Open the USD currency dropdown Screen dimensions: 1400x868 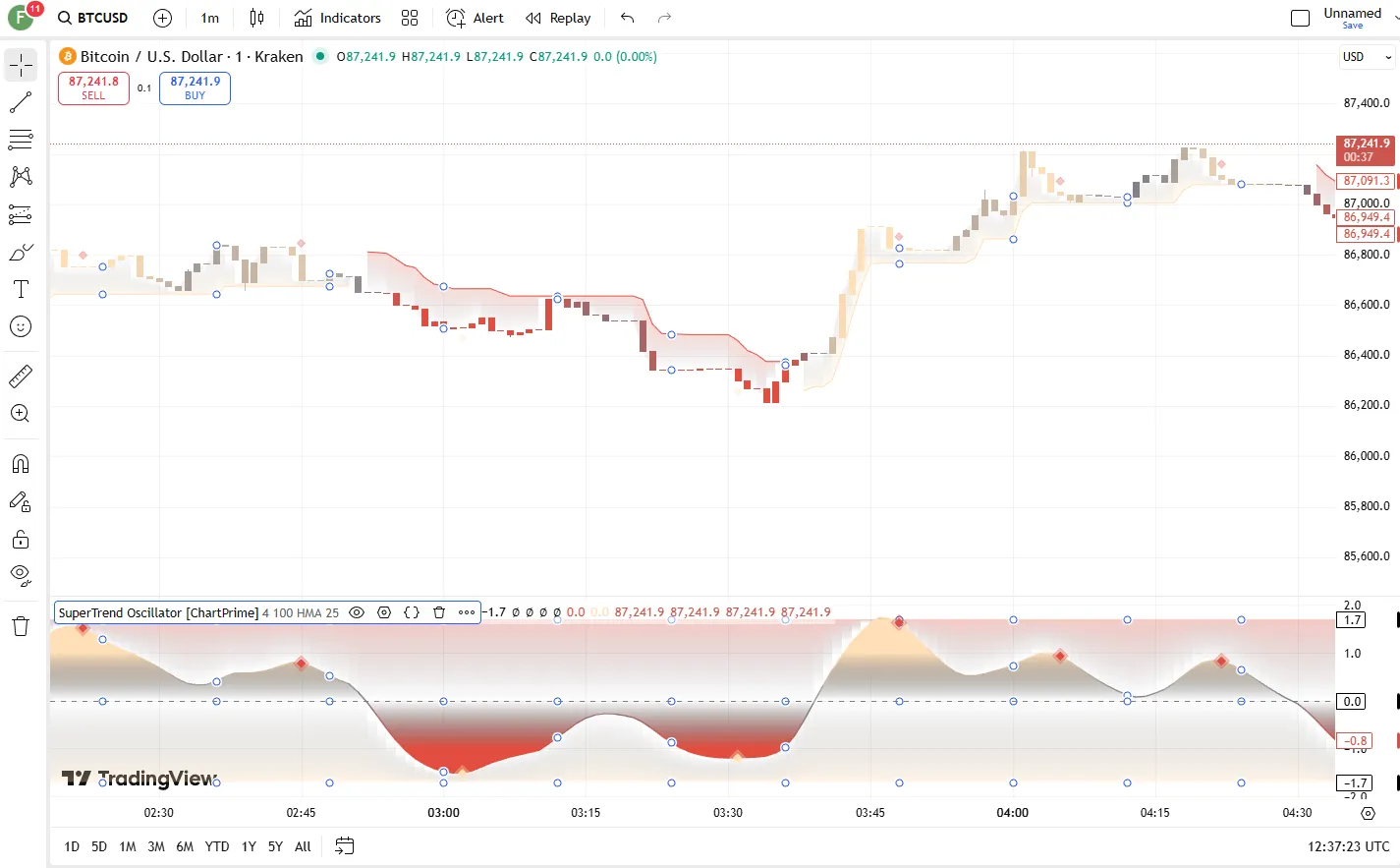pos(1367,57)
